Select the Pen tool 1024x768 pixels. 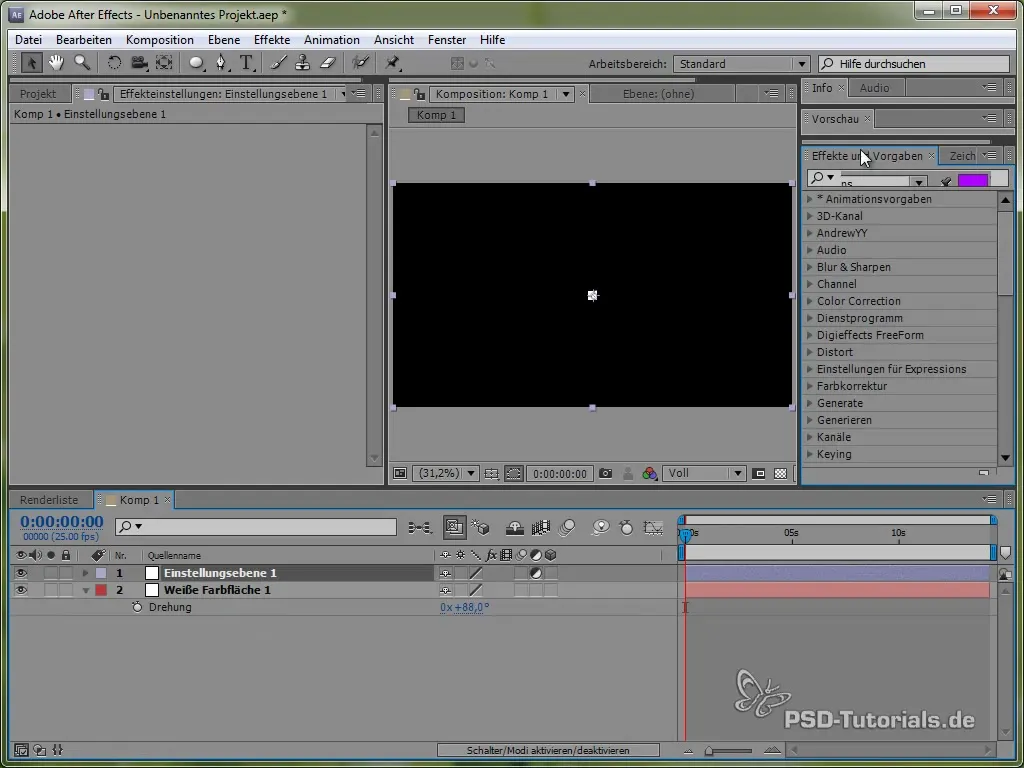[x=221, y=63]
